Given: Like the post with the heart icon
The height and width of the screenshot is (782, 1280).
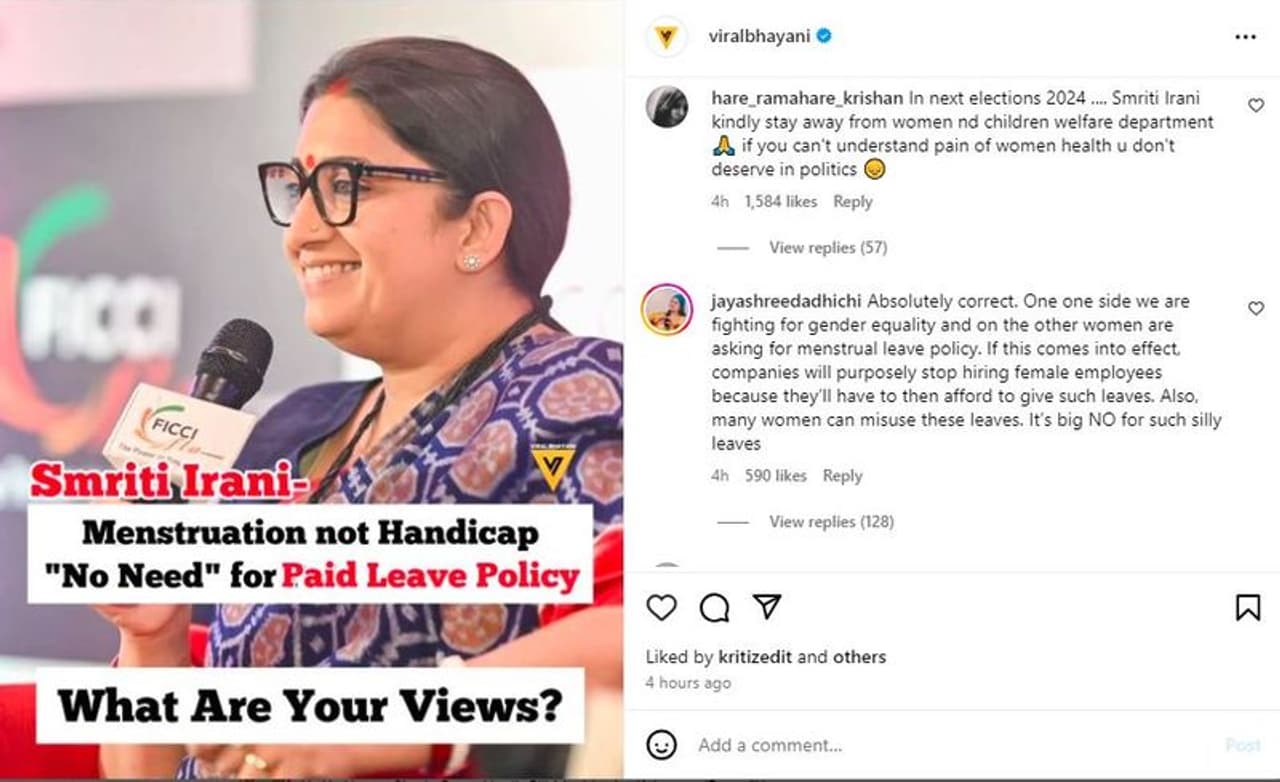Looking at the screenshot, I should (661, 607).
